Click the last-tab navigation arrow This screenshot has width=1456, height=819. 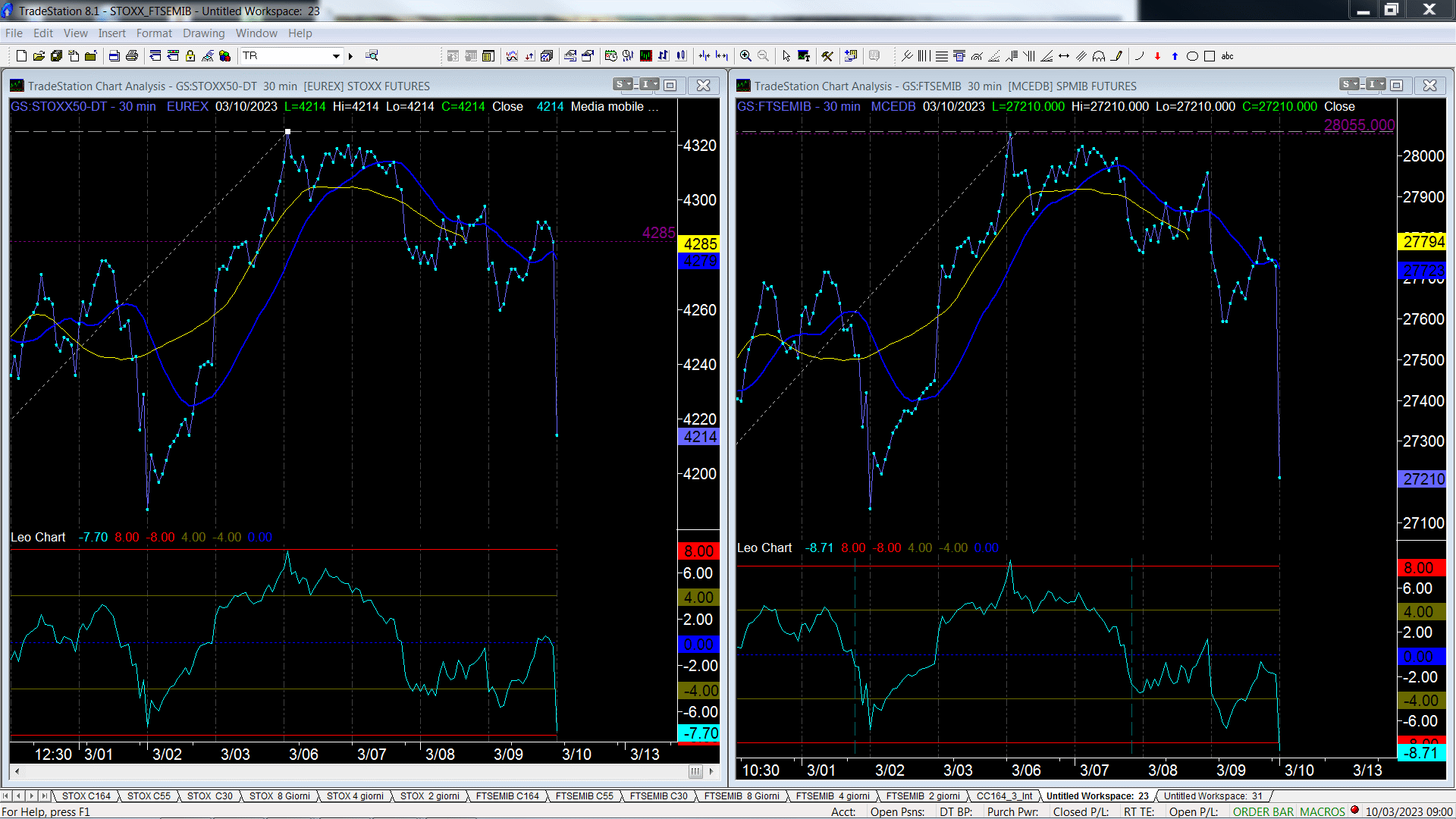pyautogui.click(x=45, y=796)
